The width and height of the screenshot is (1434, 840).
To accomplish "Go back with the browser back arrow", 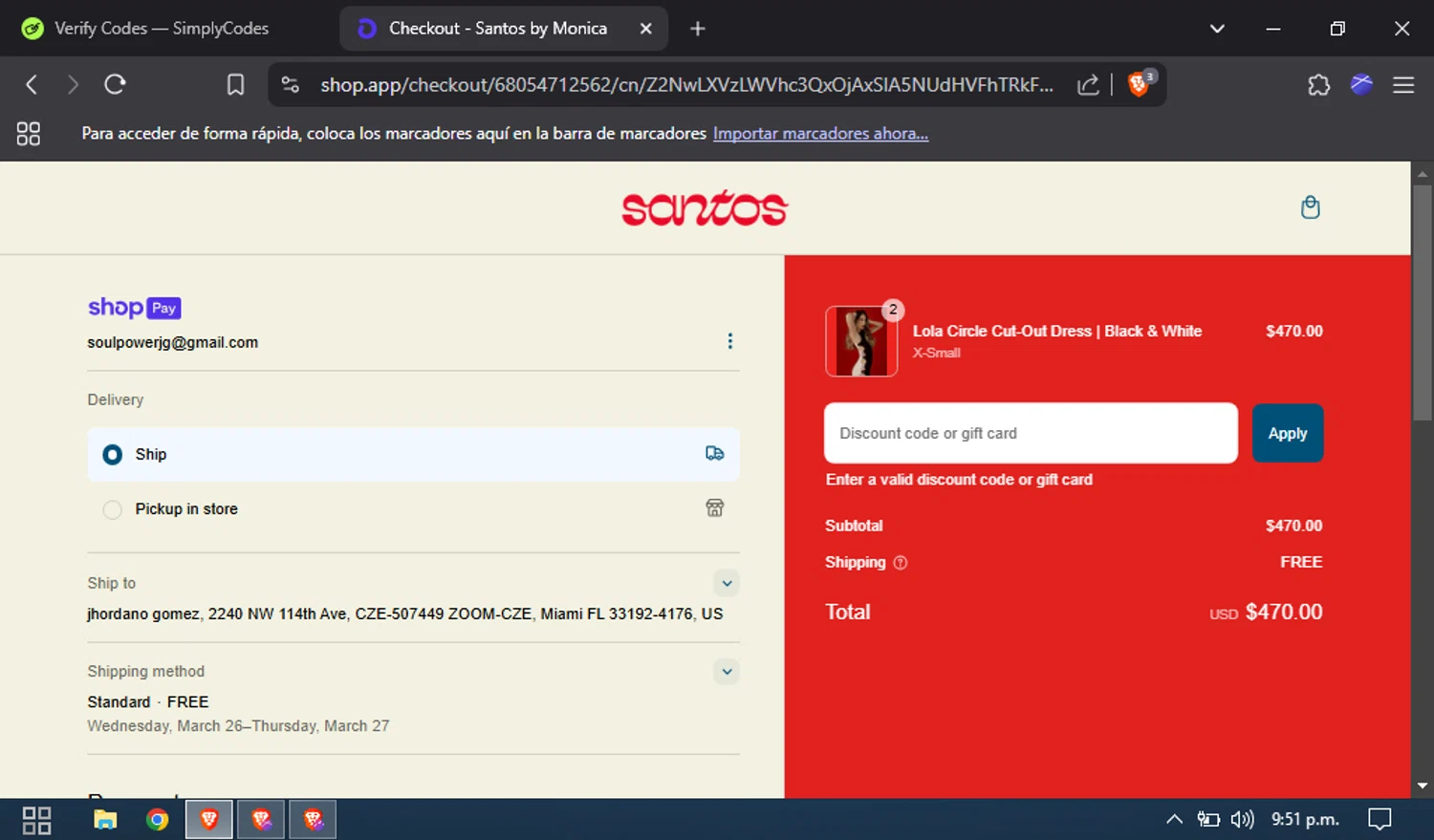I will 32,85.
